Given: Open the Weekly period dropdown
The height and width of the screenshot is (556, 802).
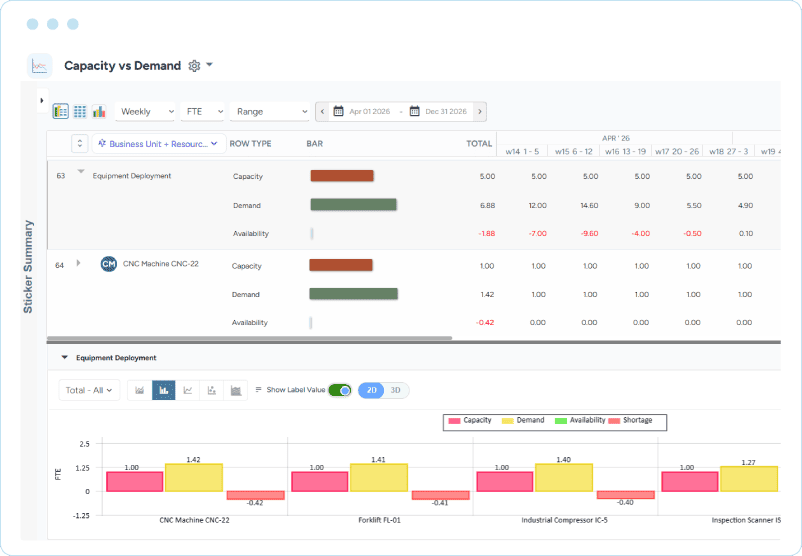Looking at the screenshot, I should click(146, 112).
